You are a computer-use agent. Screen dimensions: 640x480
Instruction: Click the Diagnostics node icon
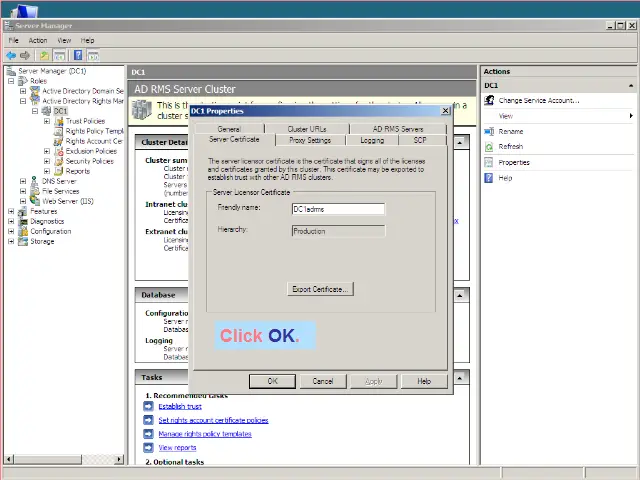coord(23,221)
